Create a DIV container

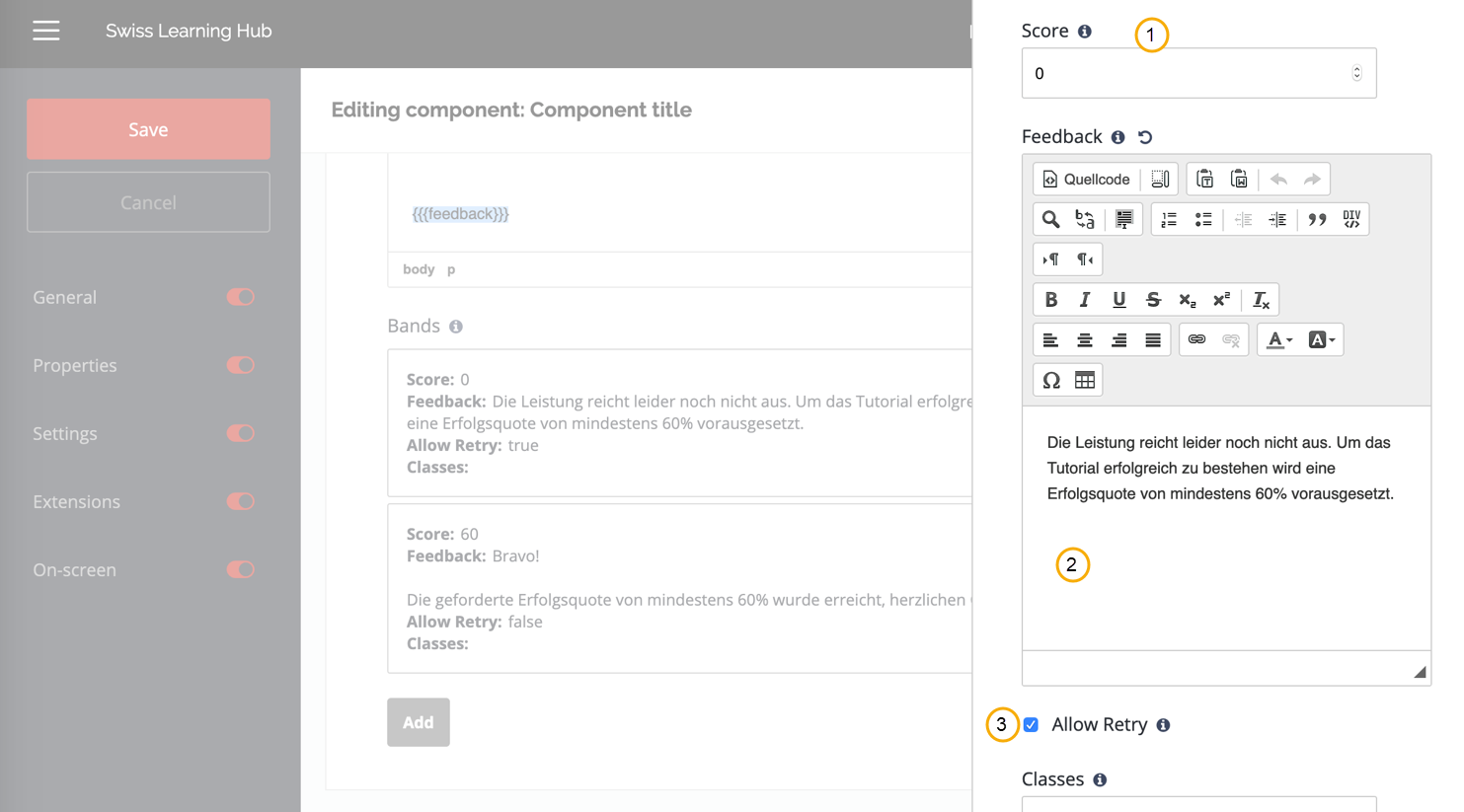[x=1351, y=219]
